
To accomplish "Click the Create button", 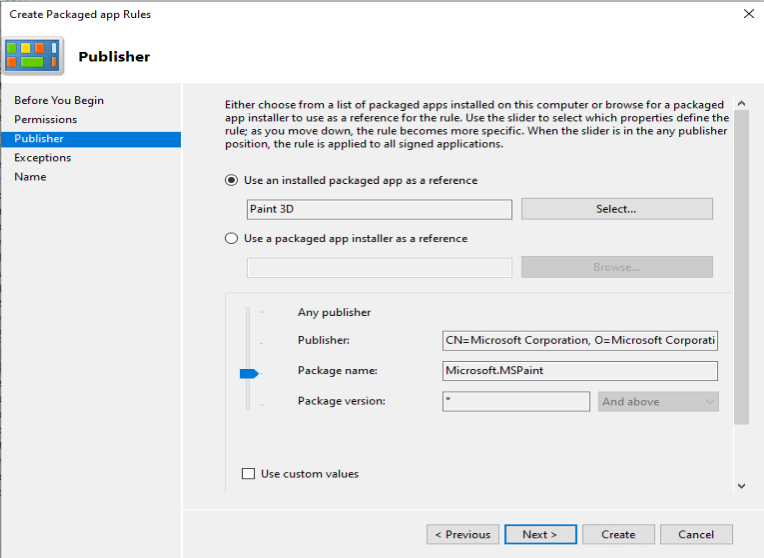I will [x=618, y=534].
